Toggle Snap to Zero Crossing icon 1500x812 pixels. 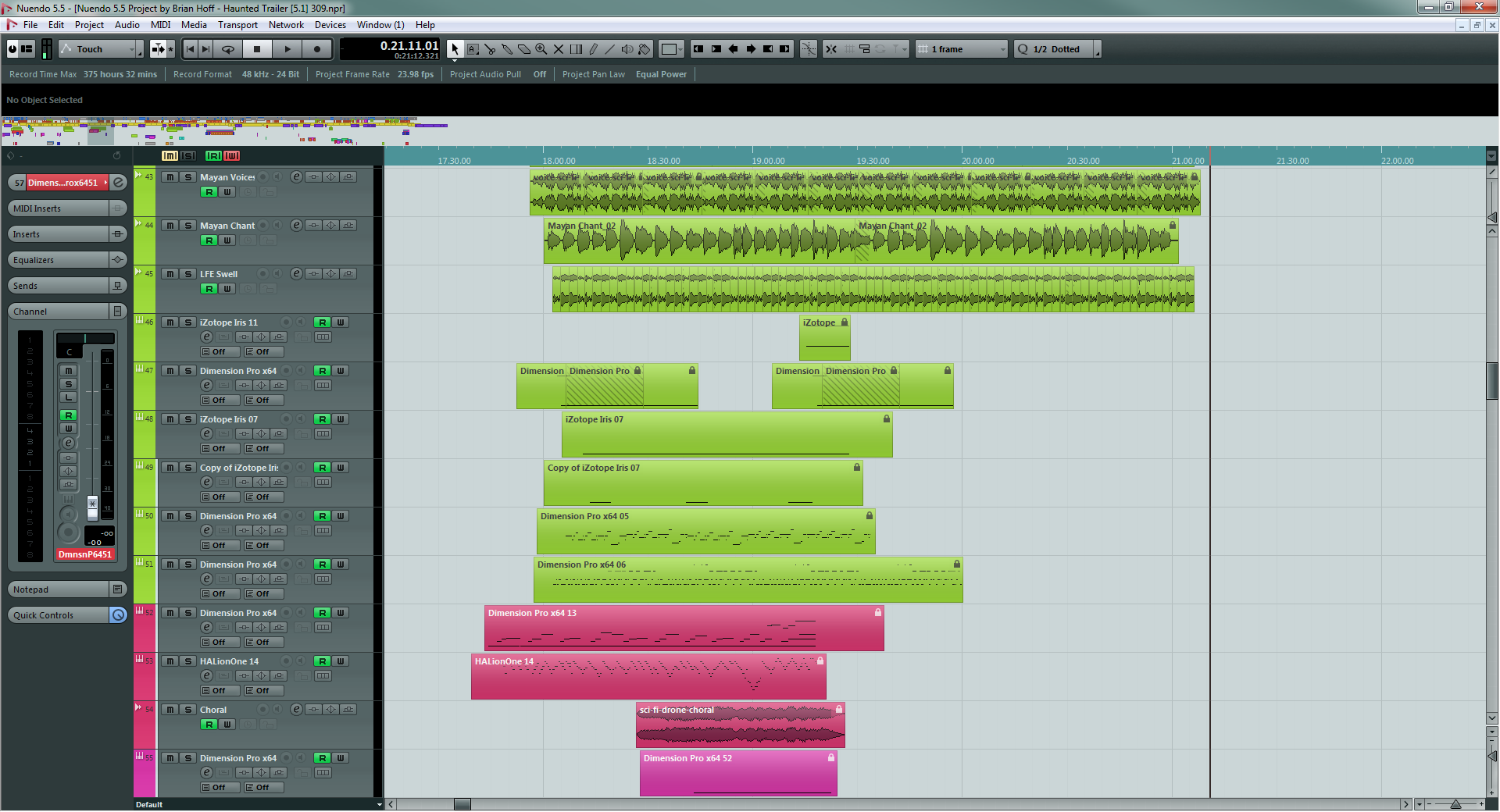(x=809, y=49)
